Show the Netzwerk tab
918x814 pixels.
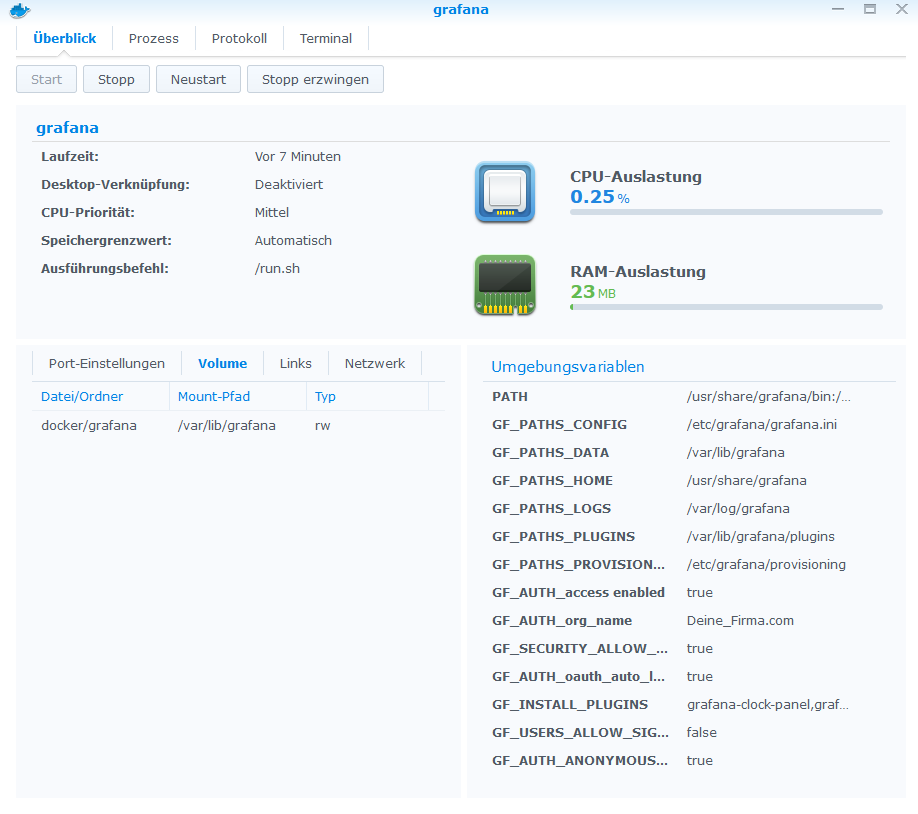[x=375, y=364]
